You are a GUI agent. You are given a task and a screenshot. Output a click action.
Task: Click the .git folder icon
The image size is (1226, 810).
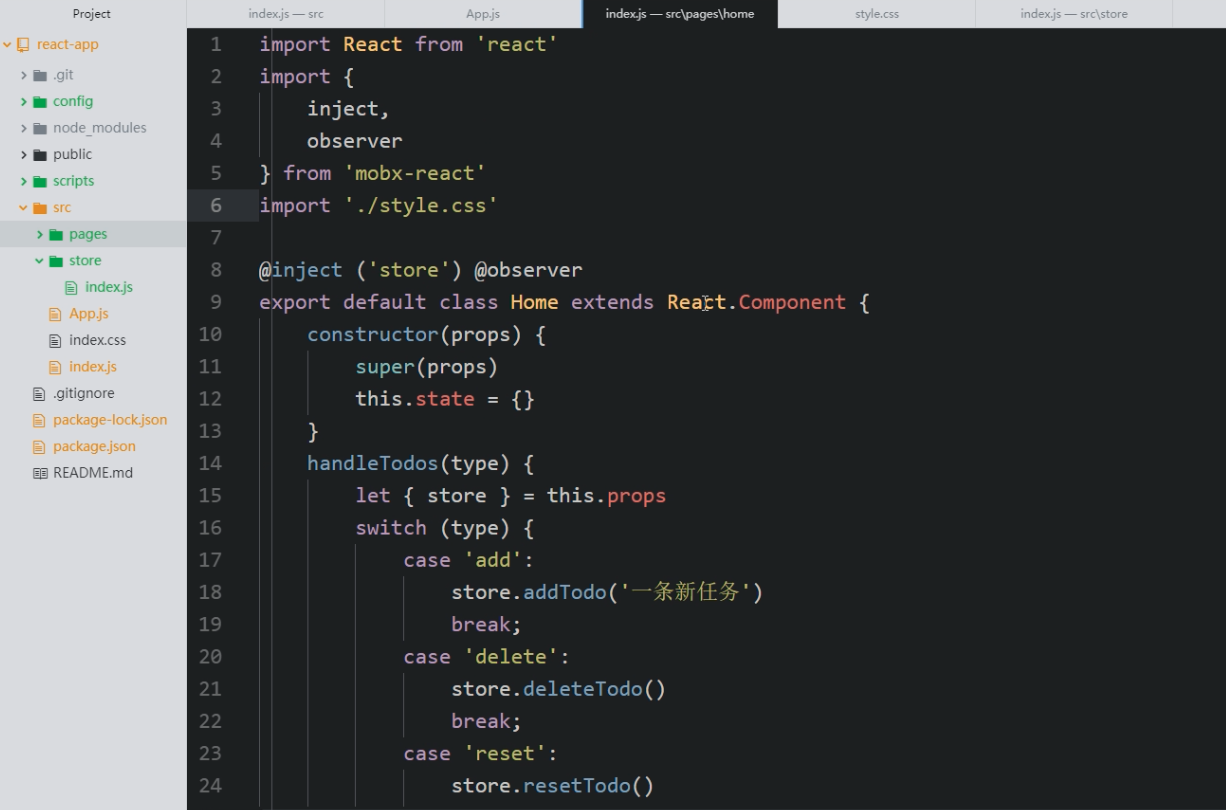[x=40, y=75]
